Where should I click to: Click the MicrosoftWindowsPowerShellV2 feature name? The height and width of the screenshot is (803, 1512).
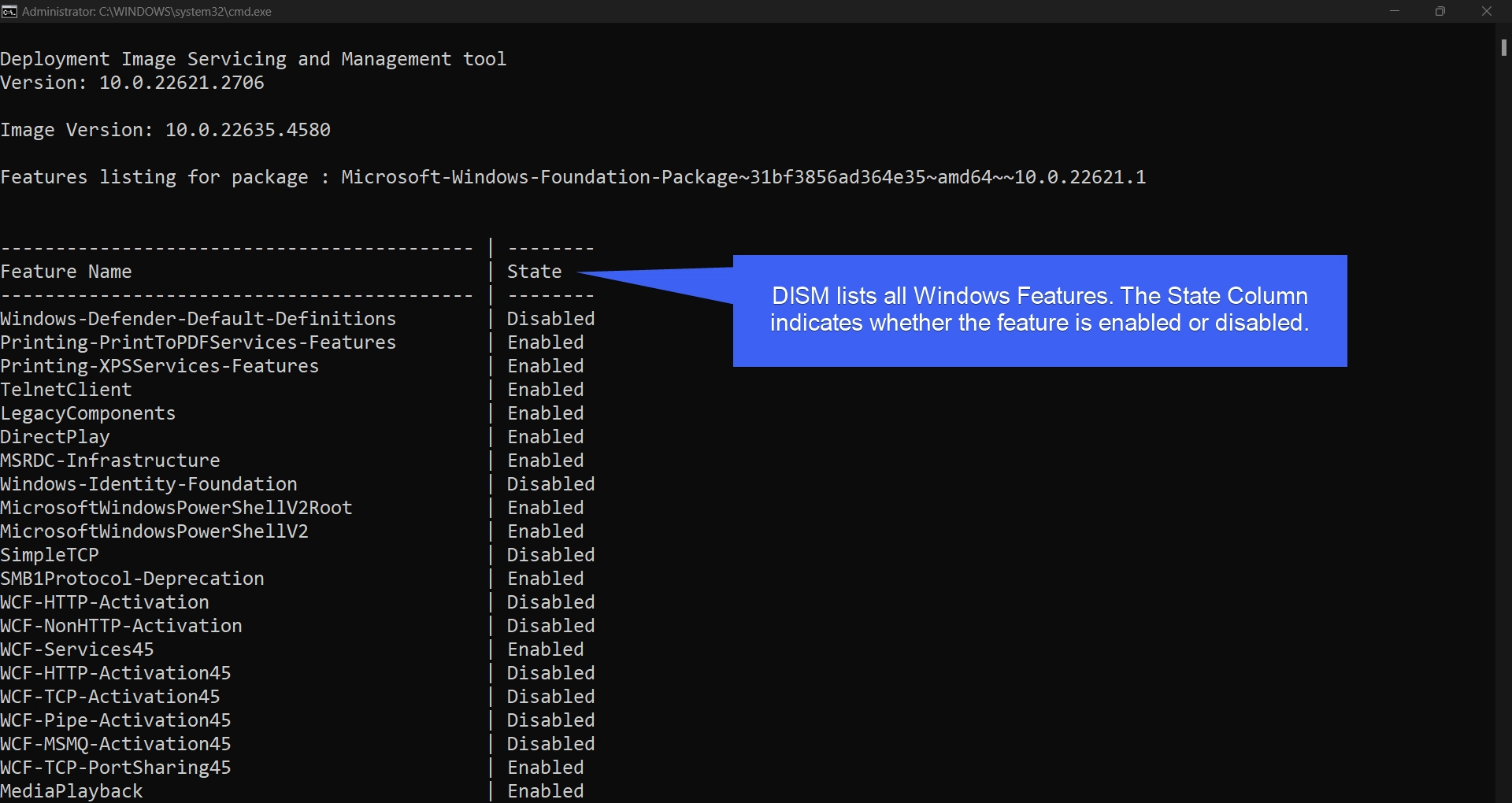click(154, 531)
